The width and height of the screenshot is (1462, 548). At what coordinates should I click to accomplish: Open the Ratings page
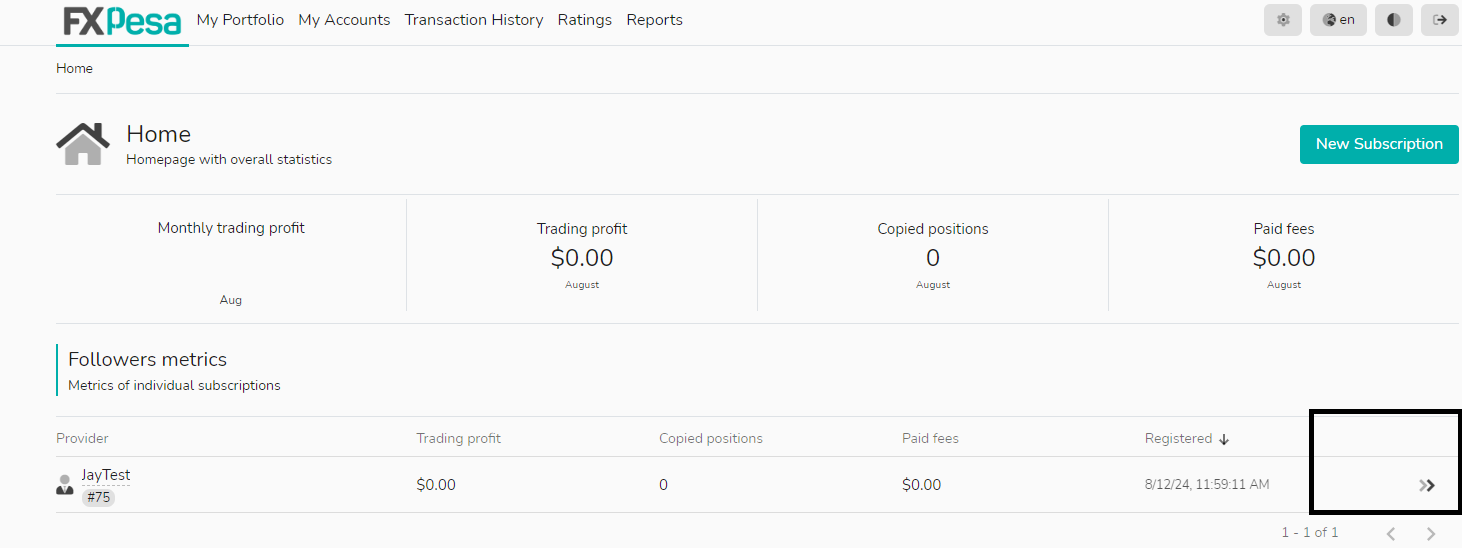pos(585,20)
